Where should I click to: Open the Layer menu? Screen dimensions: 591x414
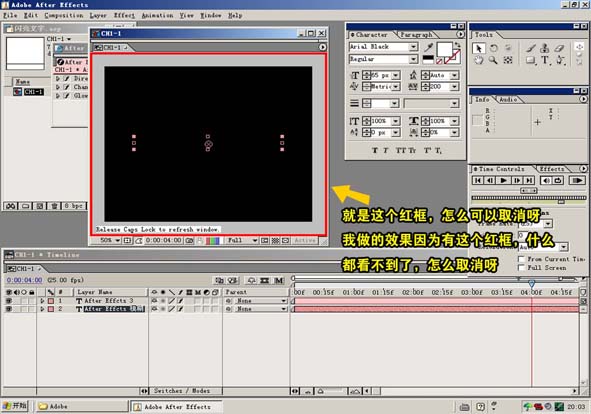click(98, 15)
